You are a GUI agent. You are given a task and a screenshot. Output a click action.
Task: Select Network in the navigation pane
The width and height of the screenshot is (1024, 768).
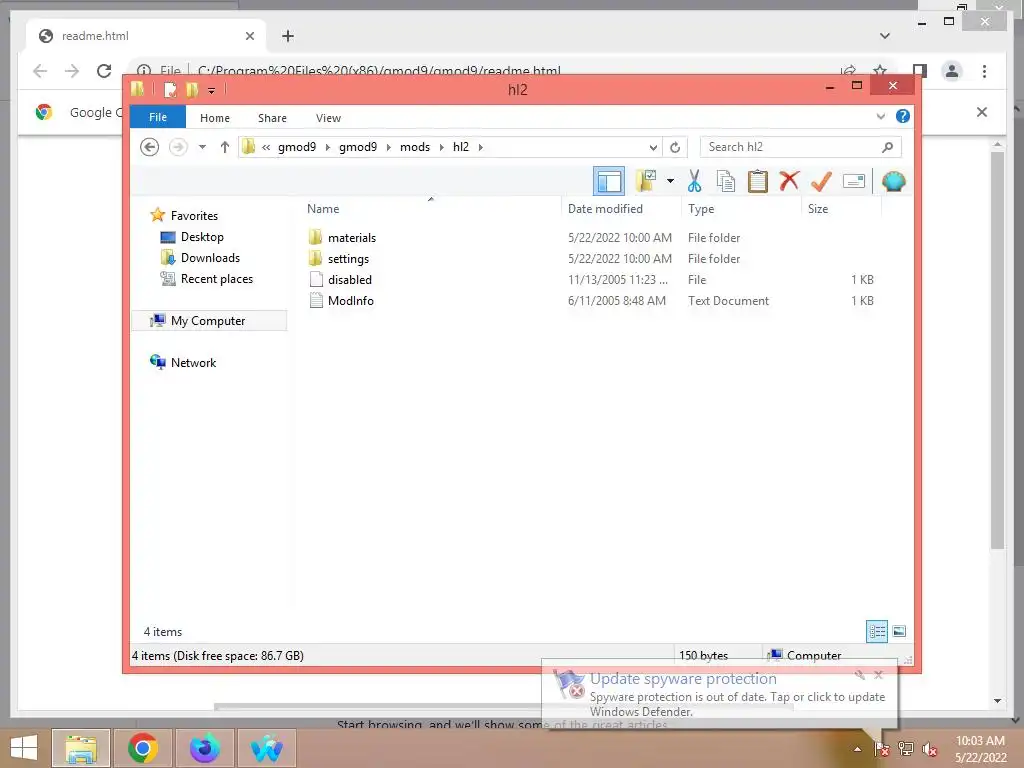[x=193, y=362]
